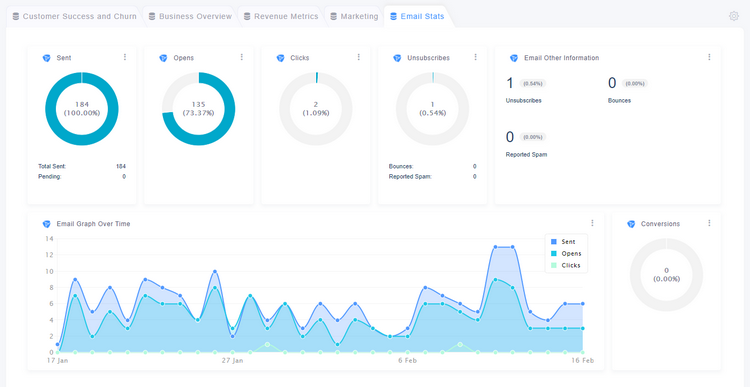The width and height of the screenshot is (750, 387).
Task: Open the Revenue Metrics tab
Action: [281, 16]
